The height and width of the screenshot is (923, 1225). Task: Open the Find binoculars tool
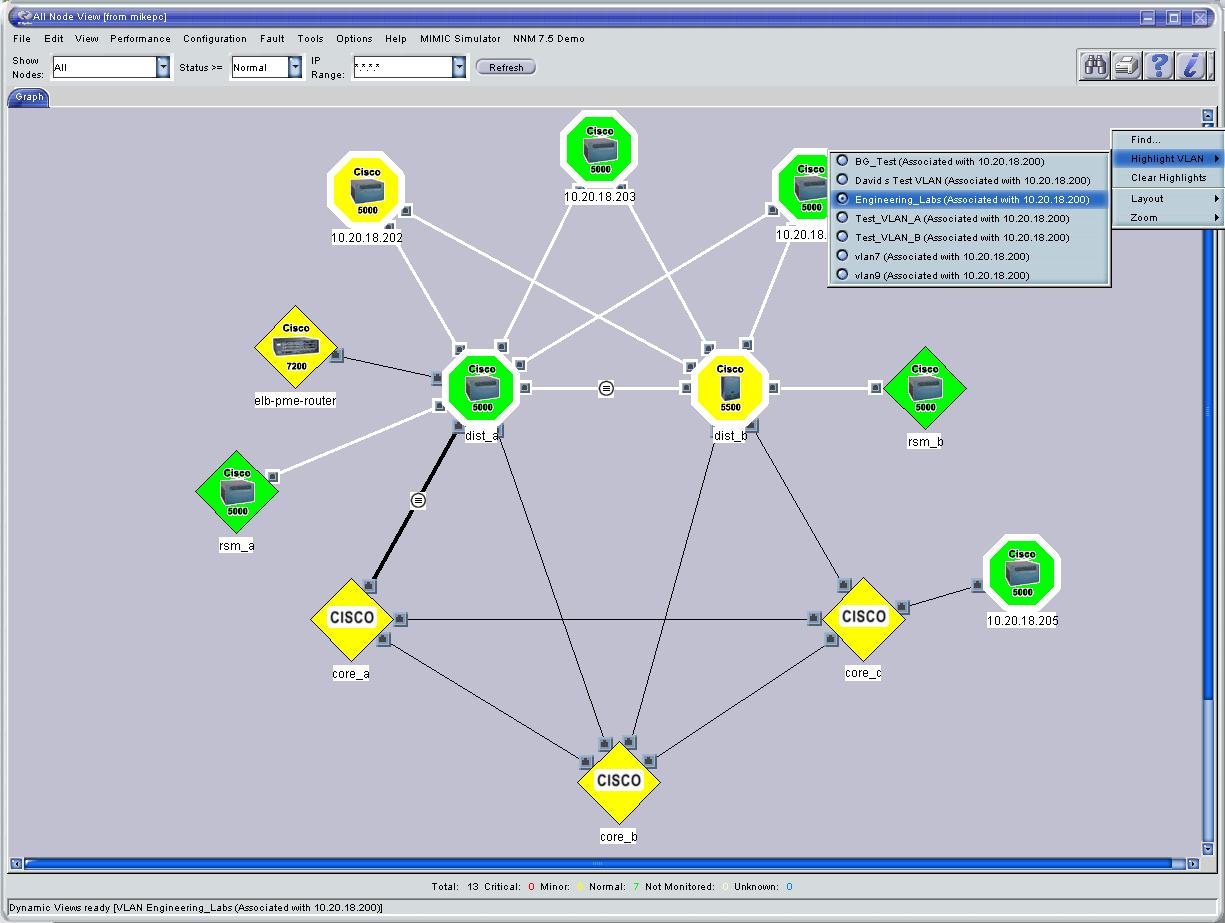pos(1093,65)
